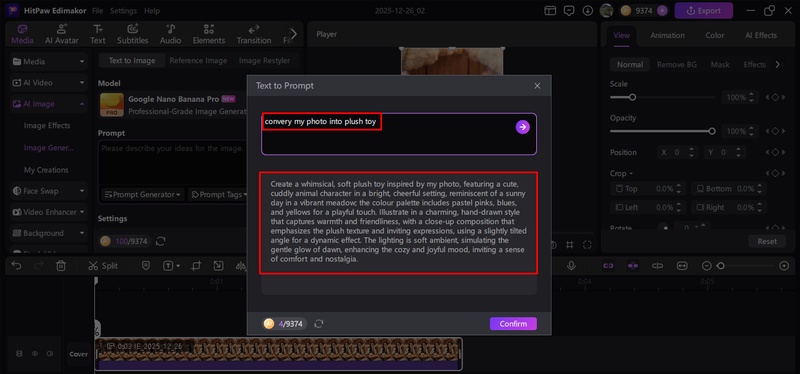Screen dimensions: 800x374
Task: Click the microphone voiceover icon
Action: [571, 266]
